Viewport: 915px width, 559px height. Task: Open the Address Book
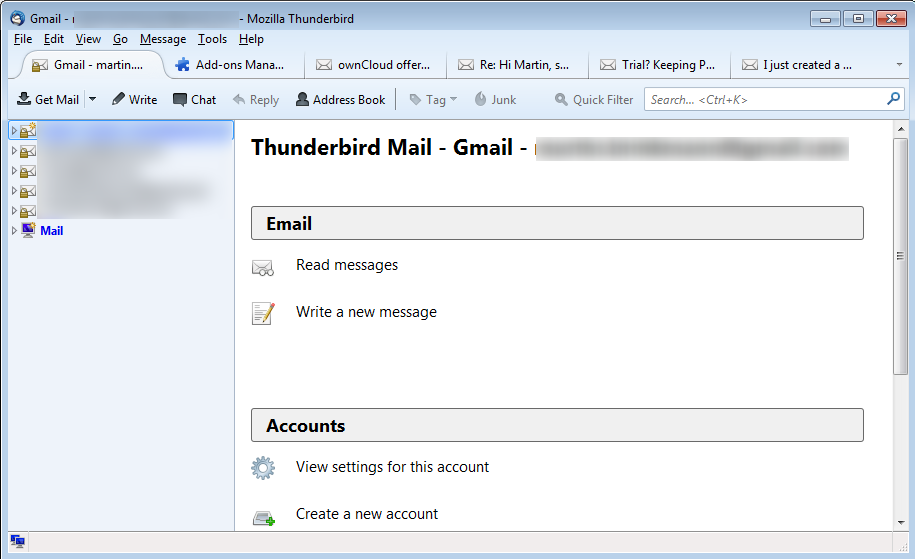click(x=340, y=99)
